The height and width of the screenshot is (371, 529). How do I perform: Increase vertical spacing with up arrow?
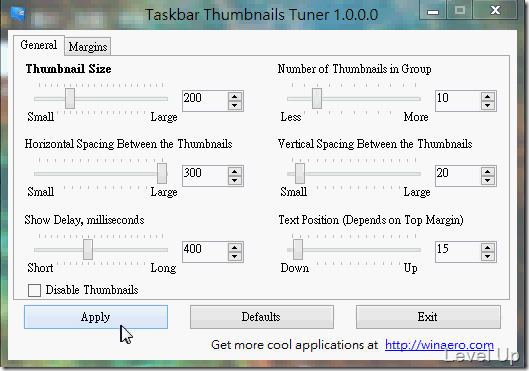pyautogui.click(x=488, y=172)
